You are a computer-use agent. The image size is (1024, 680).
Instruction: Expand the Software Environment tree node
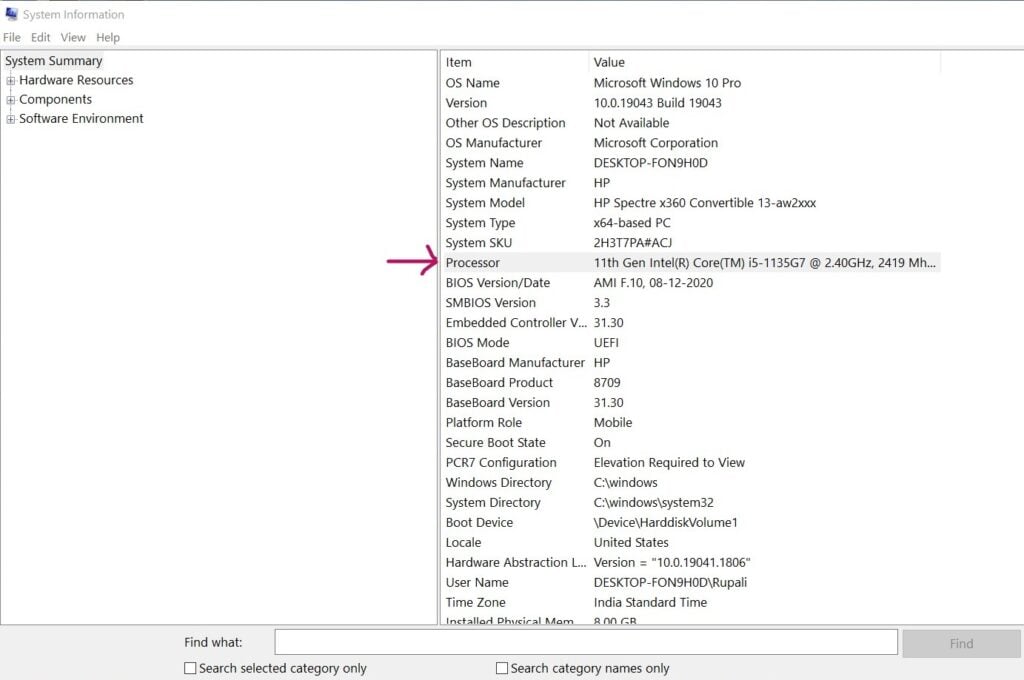tap(10, 118)
